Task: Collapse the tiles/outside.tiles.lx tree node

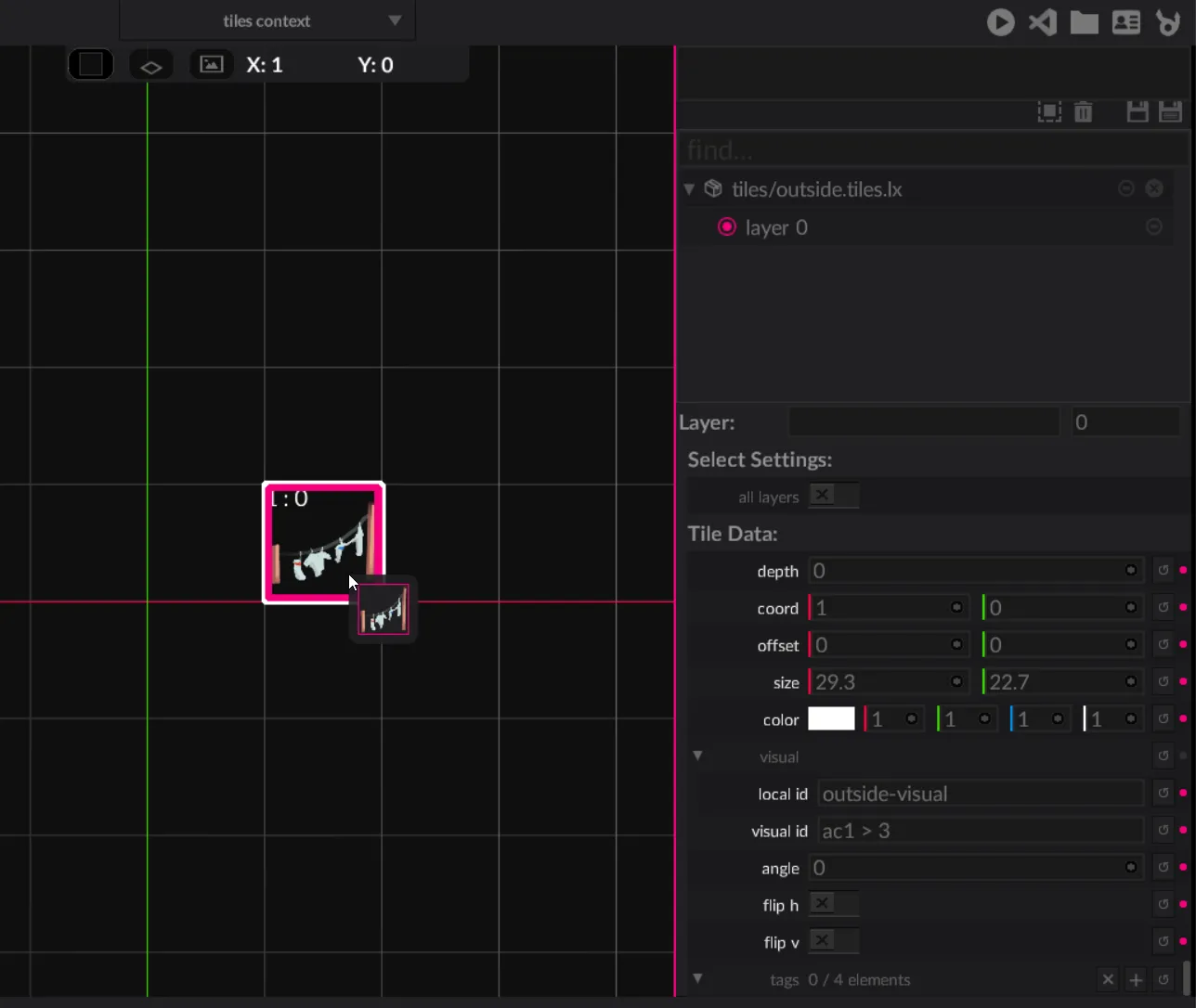Action: (x=689, y=189)
